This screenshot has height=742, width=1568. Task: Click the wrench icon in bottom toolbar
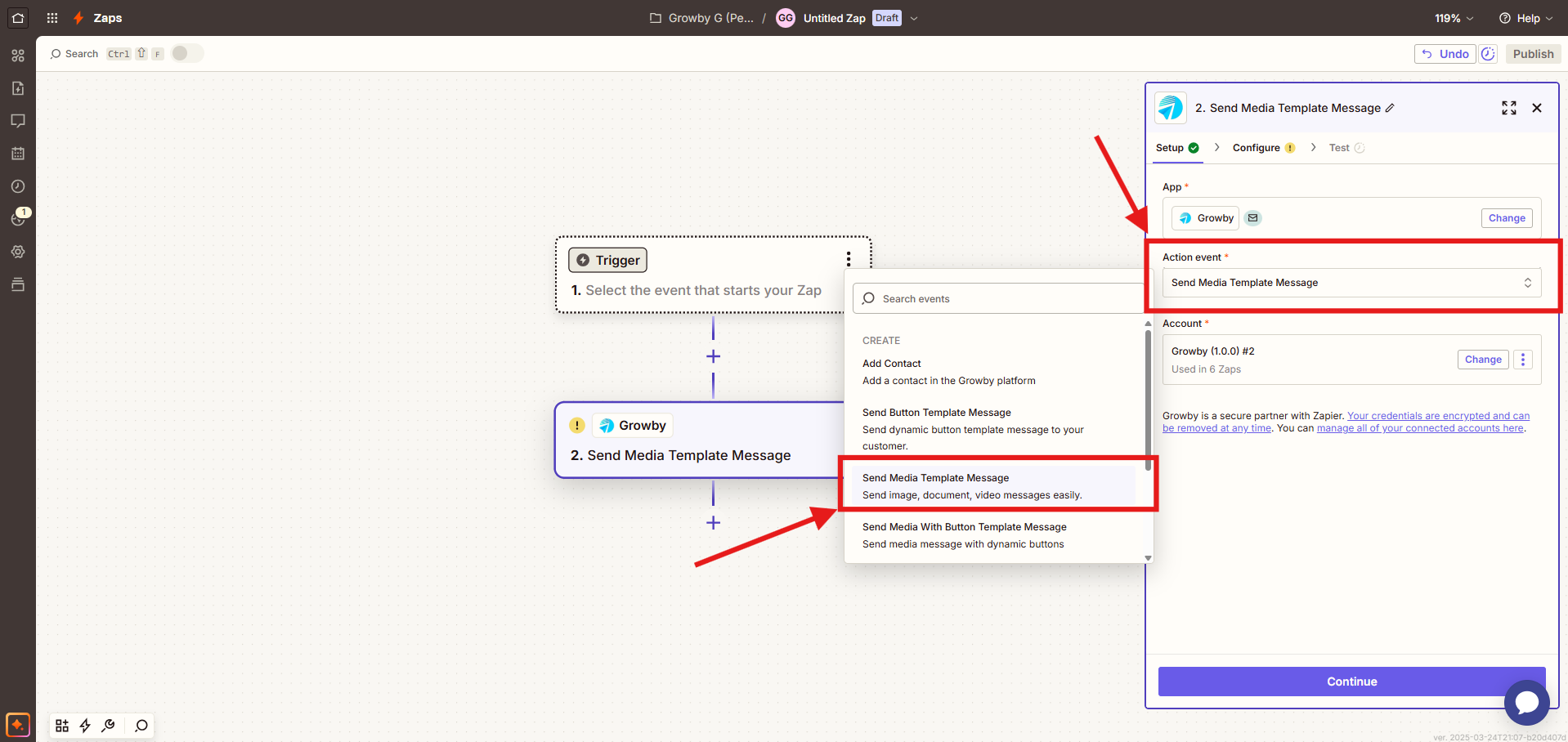[x=108, y=726]
